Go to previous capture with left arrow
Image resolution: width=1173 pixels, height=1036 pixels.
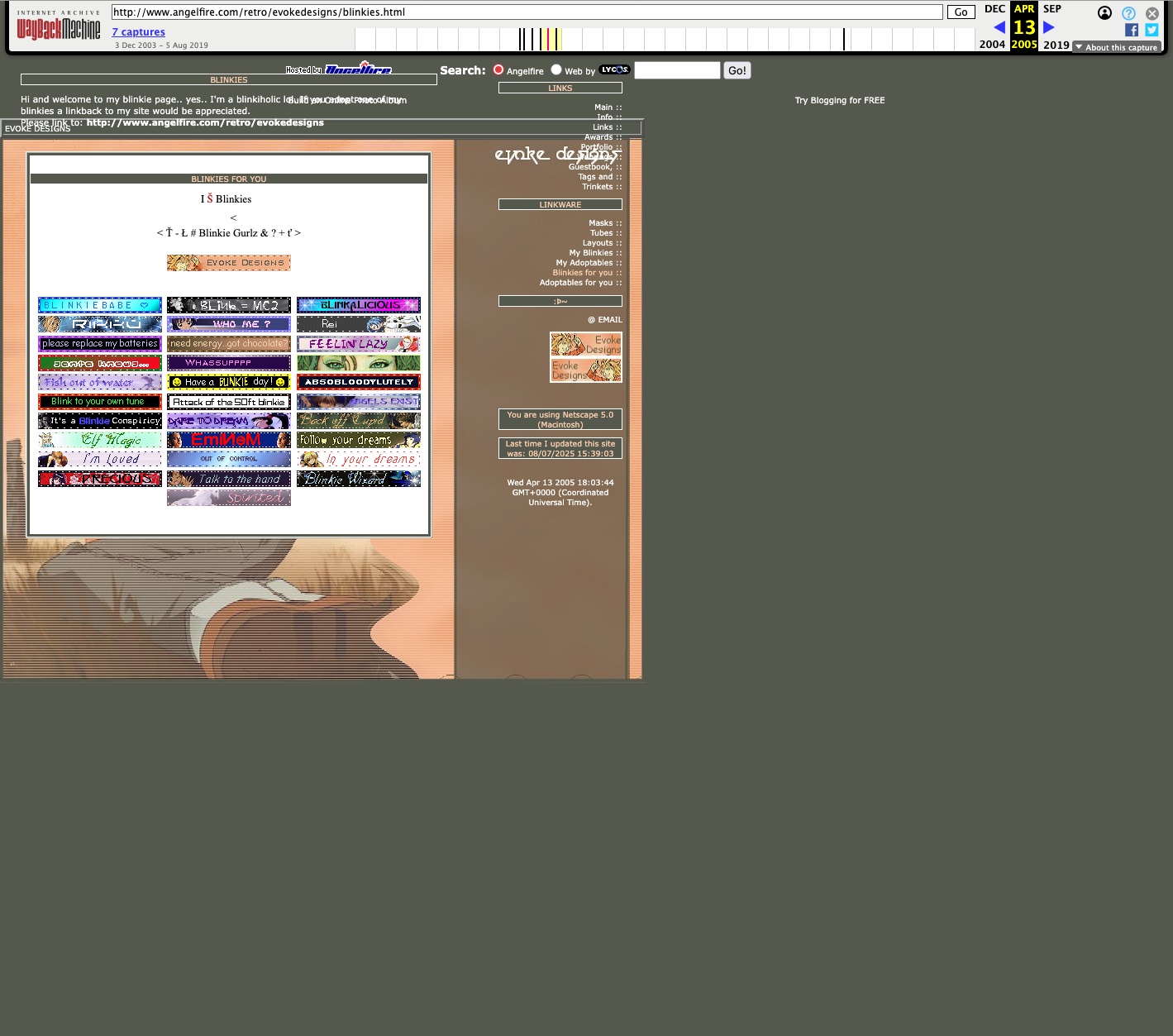(999, 27)
